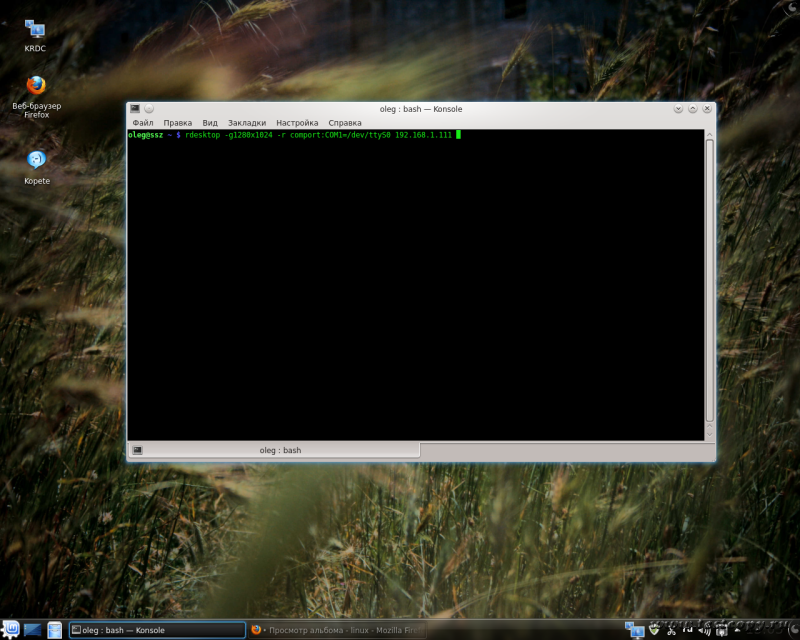
Task: Open the KRDC desktop icon
Action: coord(35,32)
